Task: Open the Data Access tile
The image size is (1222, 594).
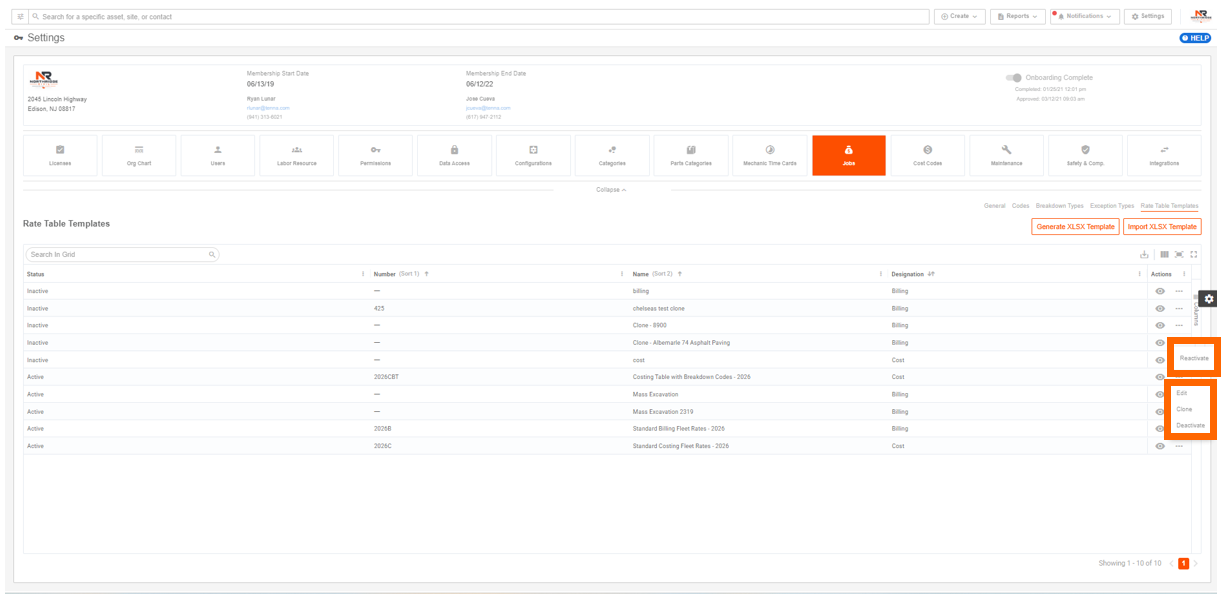Action: [x=454, y=155]
